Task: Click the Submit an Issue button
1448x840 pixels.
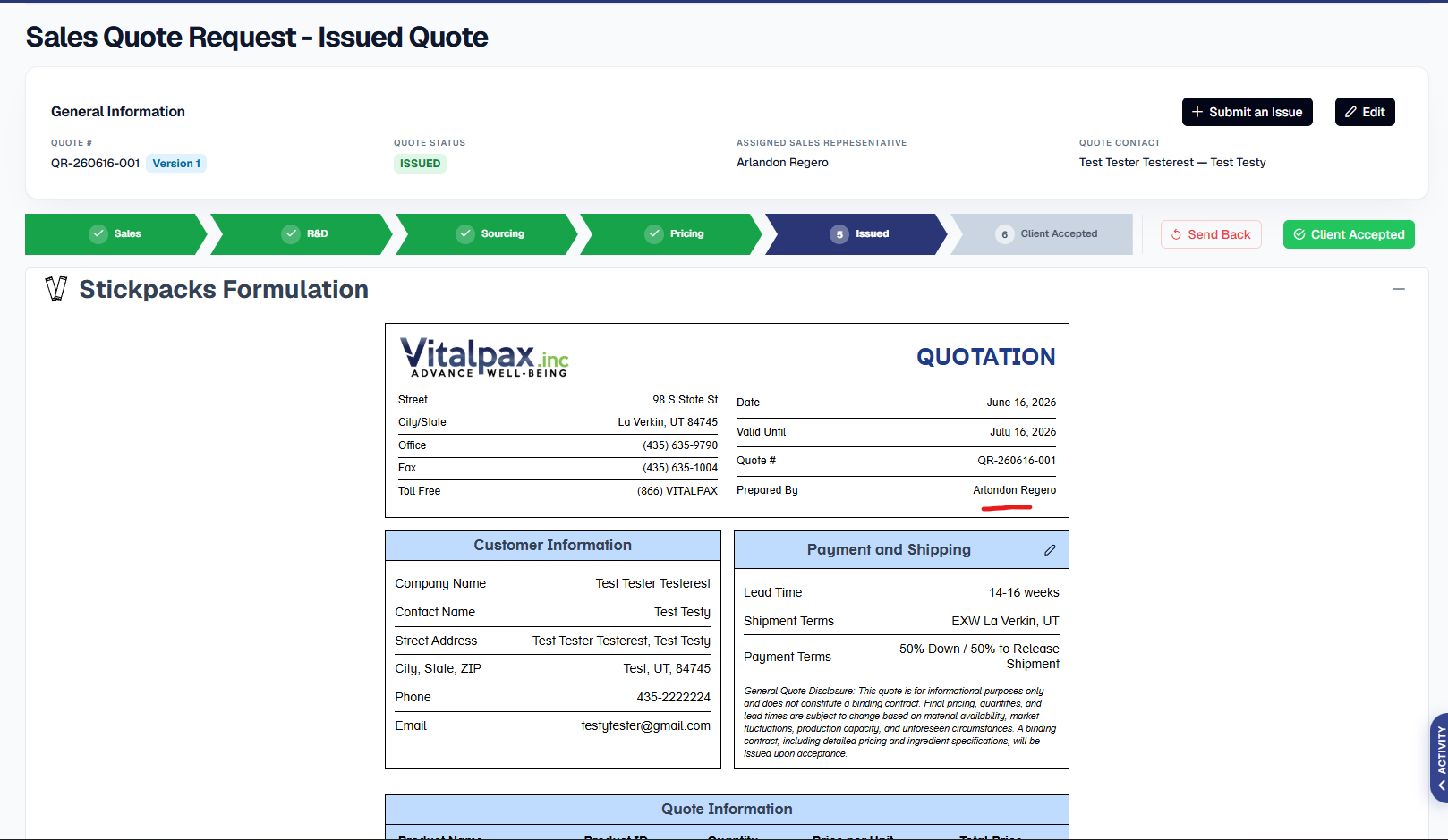Action: pyautogui.click(x=1247, y=112)
